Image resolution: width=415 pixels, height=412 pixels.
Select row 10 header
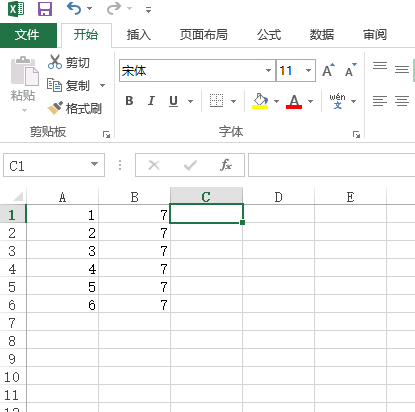[13, 377]
